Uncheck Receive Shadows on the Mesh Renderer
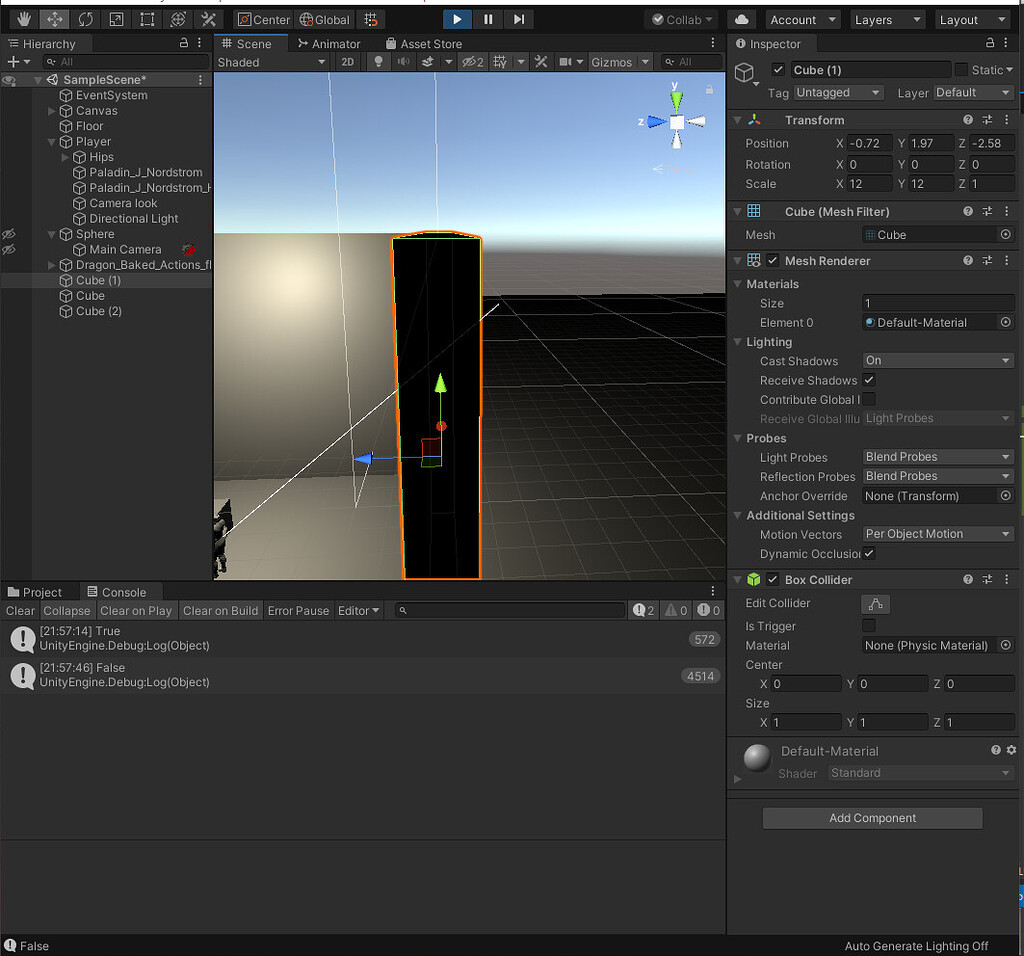This screenshot has height=956, width=1024. coord(868,380)
